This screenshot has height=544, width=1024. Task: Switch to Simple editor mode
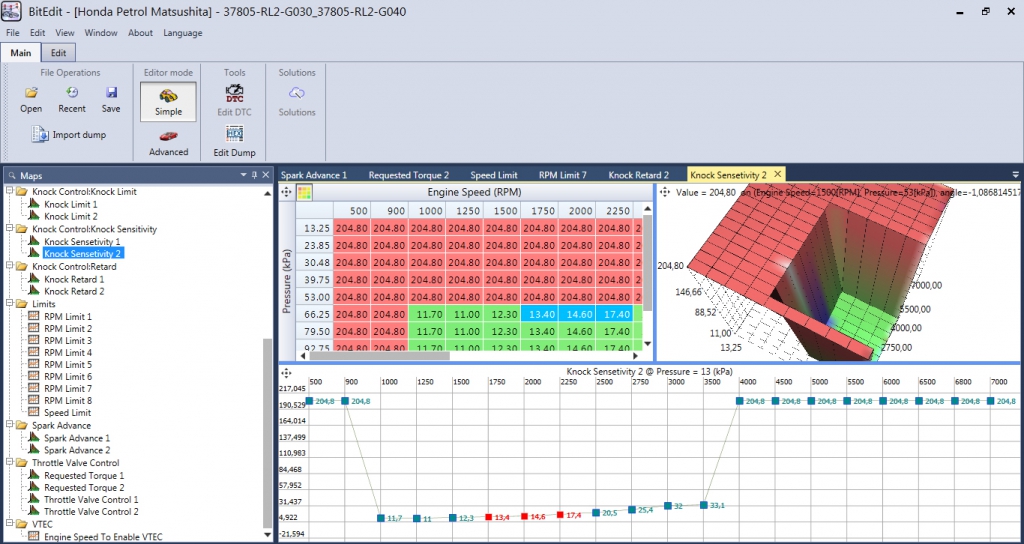point(168,101)
